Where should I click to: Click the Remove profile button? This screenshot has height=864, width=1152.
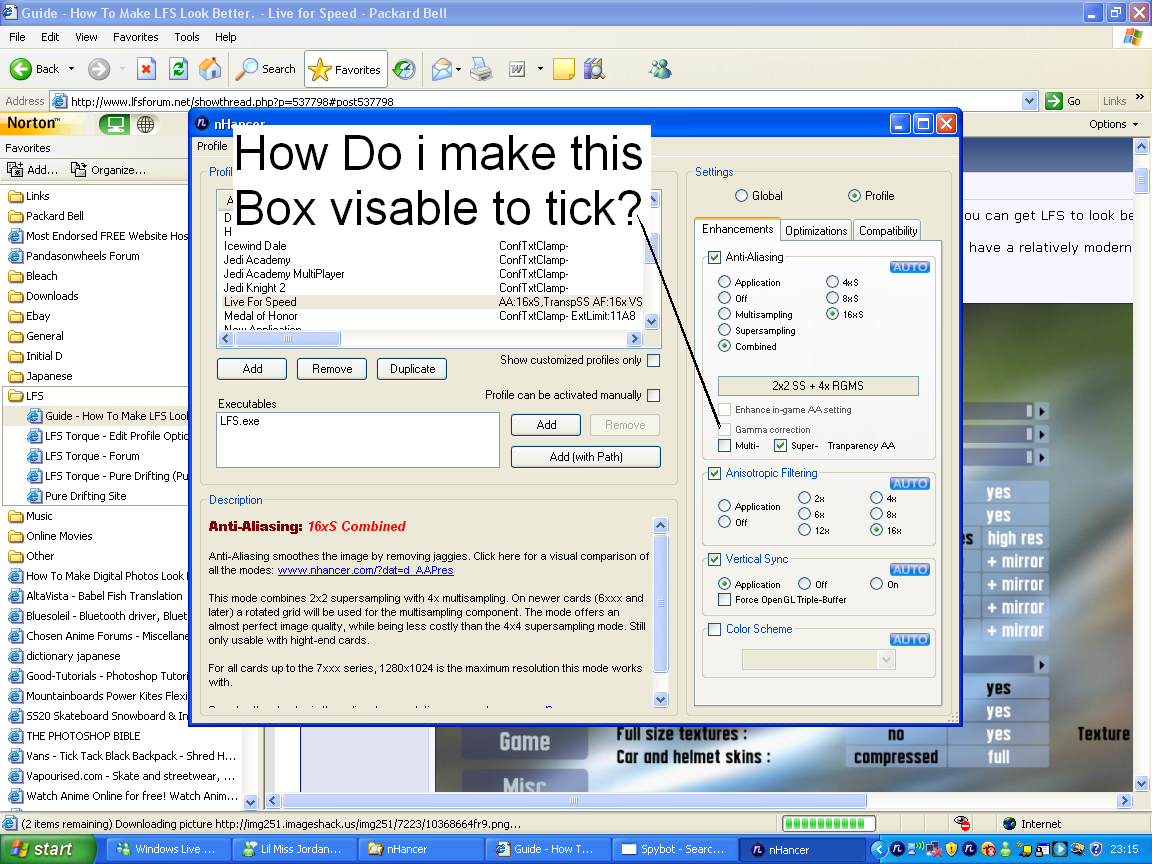click(332, 369)
